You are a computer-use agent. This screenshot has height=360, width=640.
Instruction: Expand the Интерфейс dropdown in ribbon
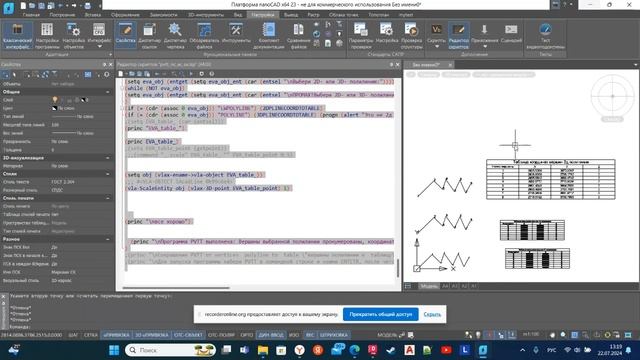pyautogui.click(x=99, y=47)
